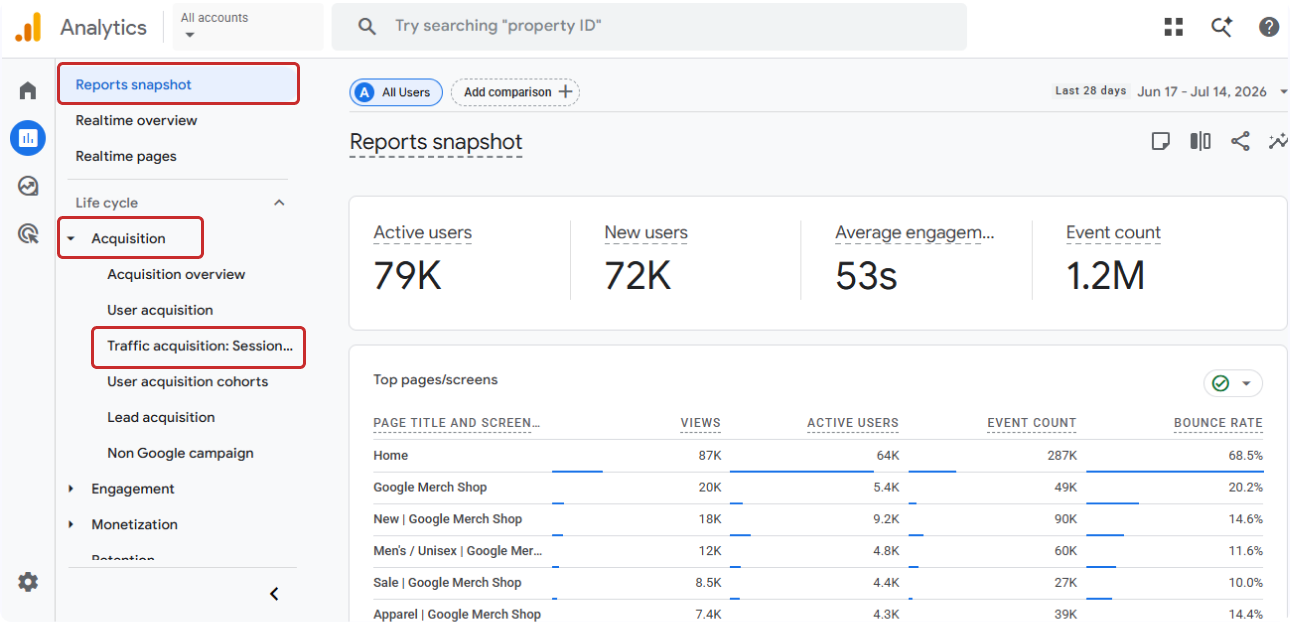This screenshot has height=622, width=1290.
Task: Click the 68.5% bounce rate value
Action: pos(1245,456)
